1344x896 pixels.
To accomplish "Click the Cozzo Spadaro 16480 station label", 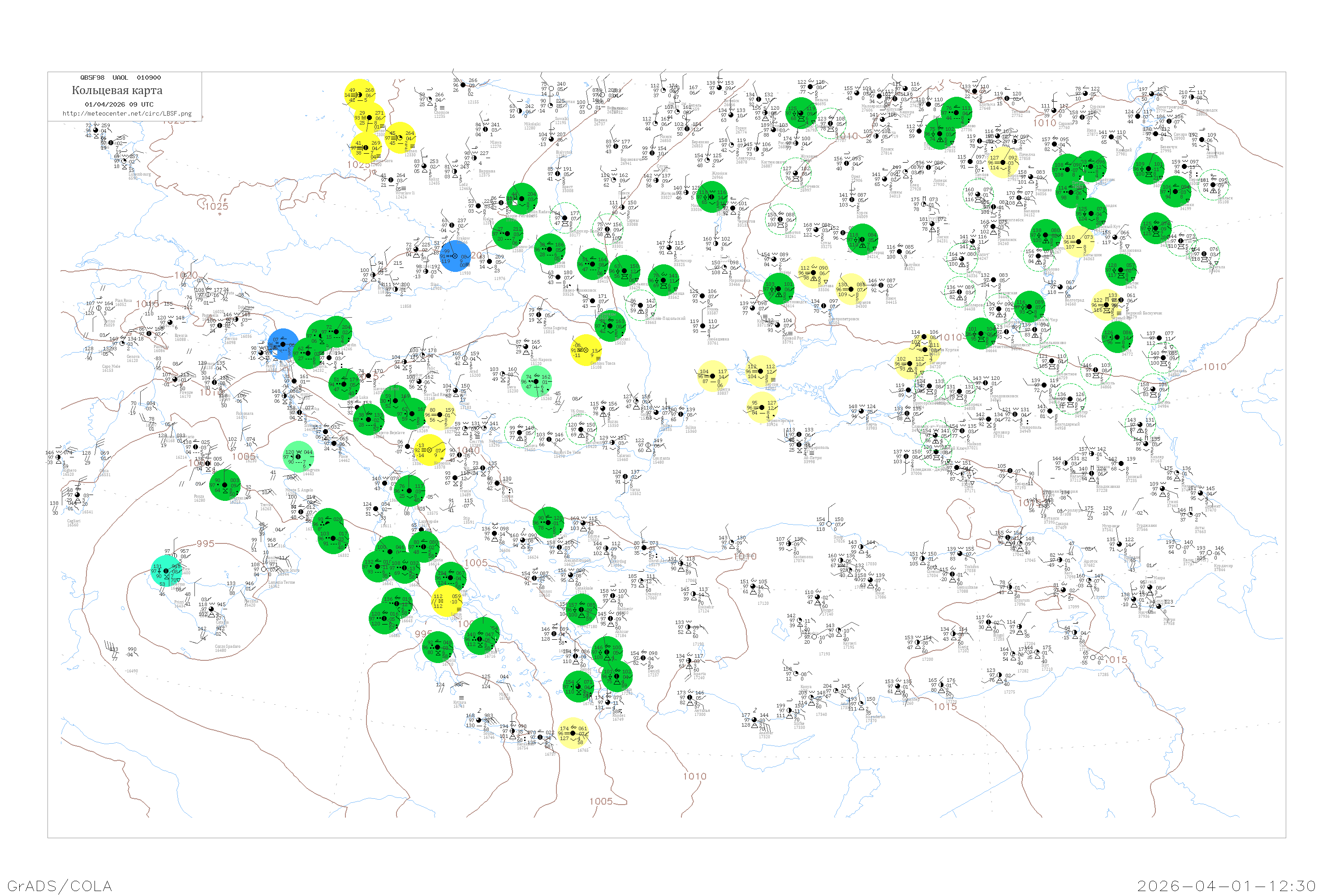I will 228,648.
